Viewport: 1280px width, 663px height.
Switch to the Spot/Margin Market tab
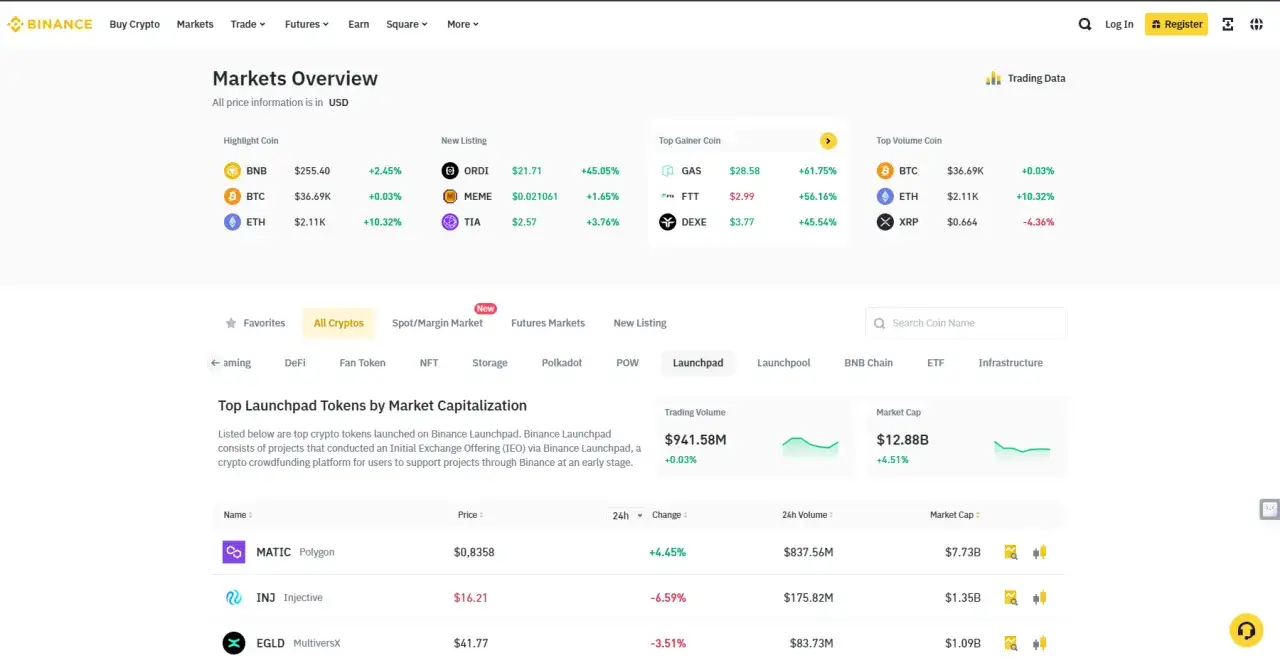[x=437, y=323]
